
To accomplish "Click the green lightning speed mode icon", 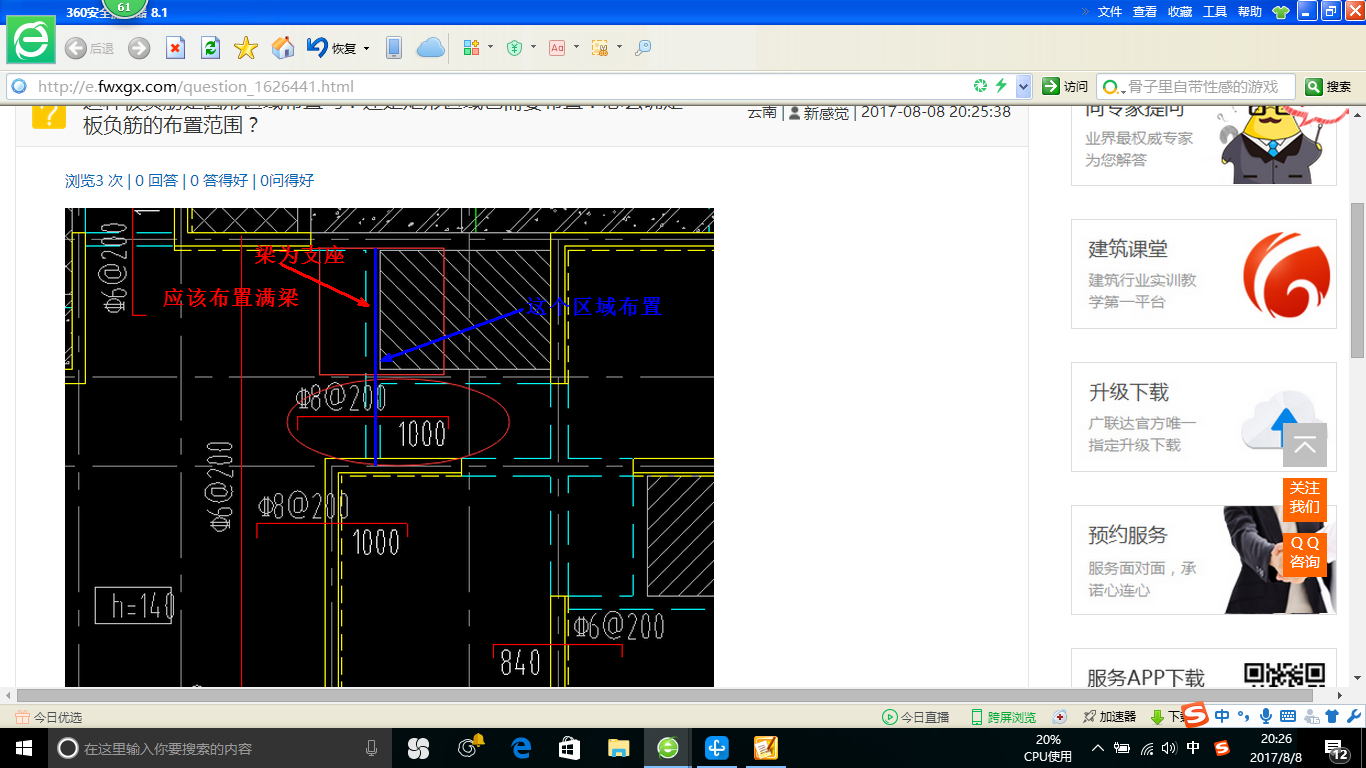I will (1001, 87).
